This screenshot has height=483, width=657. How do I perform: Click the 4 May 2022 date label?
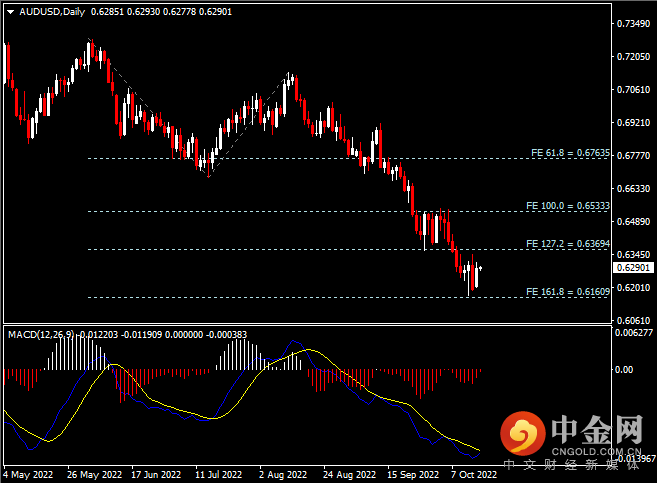point(28,475)
